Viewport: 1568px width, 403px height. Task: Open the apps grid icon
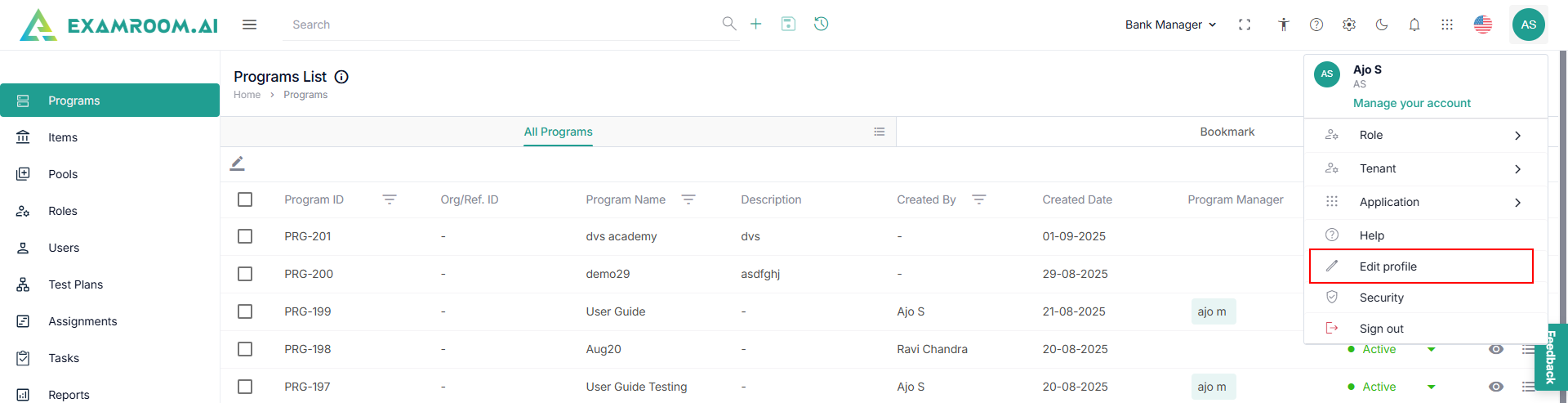pyautogui.click(x=1447, y=25)
